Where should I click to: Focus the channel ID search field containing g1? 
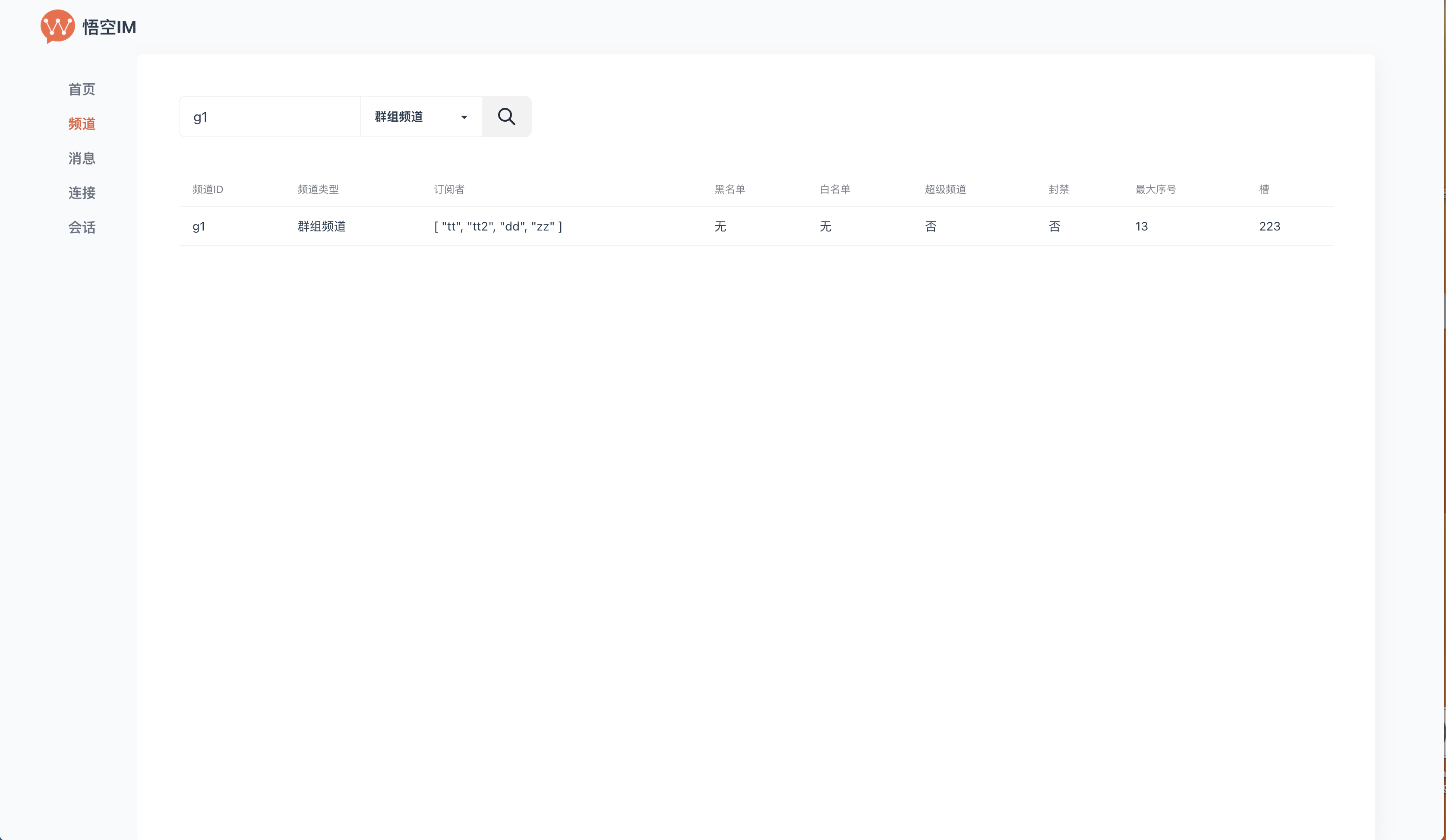[270, 117]
